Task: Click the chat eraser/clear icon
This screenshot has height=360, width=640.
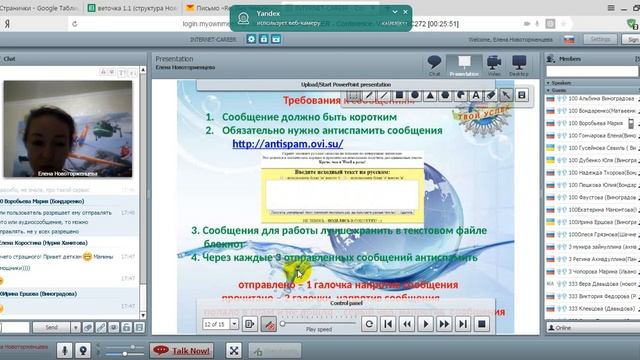Action: [88, 327]
